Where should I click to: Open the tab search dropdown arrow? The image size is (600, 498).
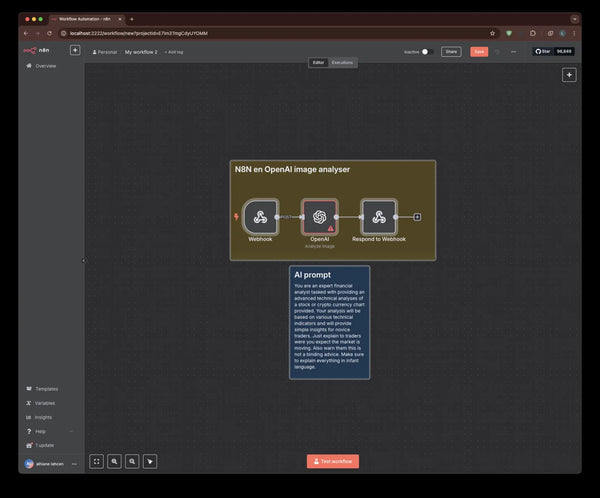click(574, 19)
